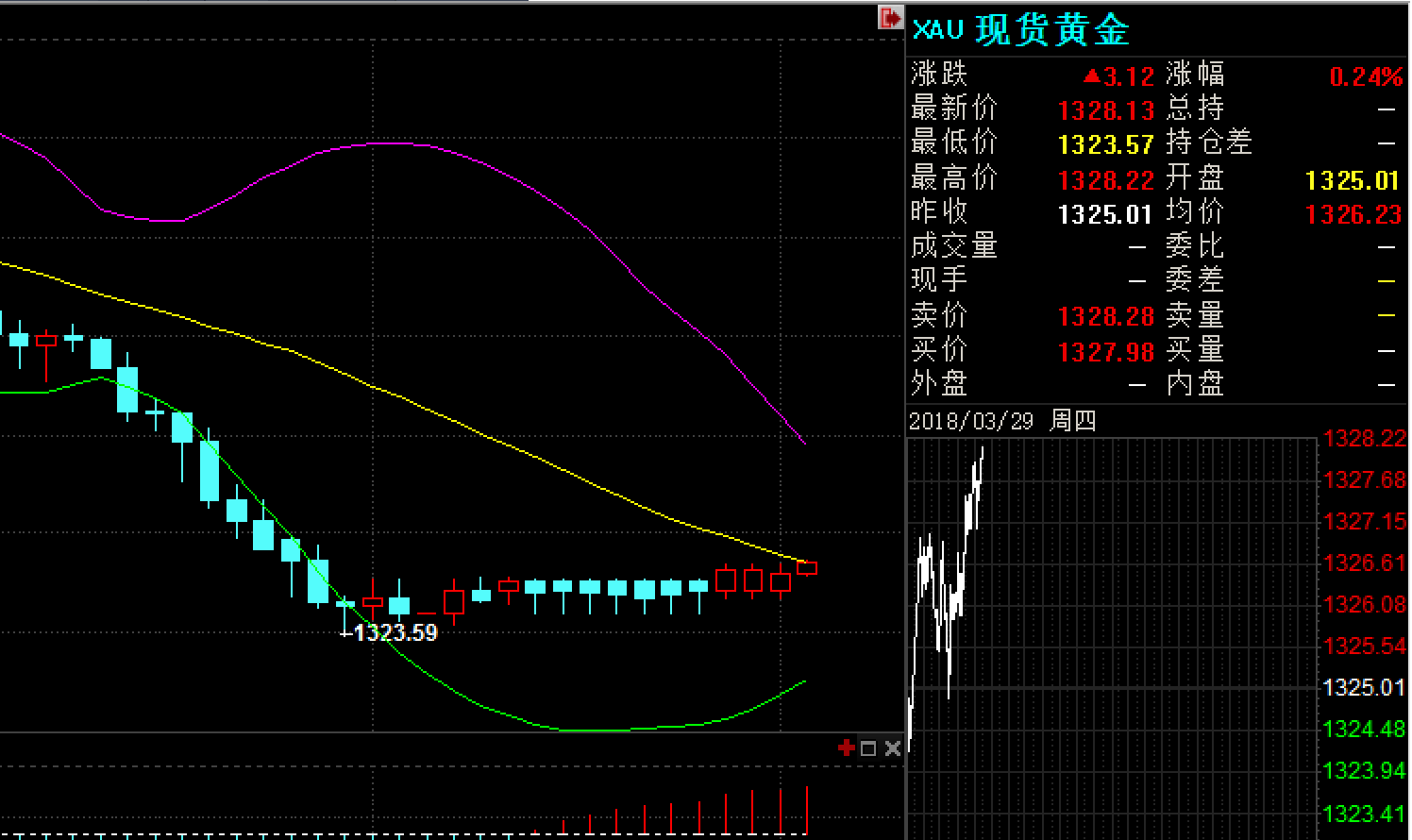The width and height of the screenshot is (1412, 840).
Task: Click the 卖量 label
Action: pyautogui.click(x=1195, y=315)
